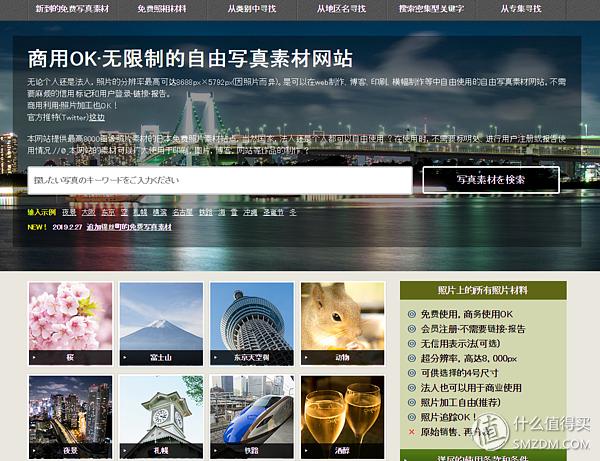Click the yellow NEW! label
Screen dimensions: 600x461
[37, 227]
